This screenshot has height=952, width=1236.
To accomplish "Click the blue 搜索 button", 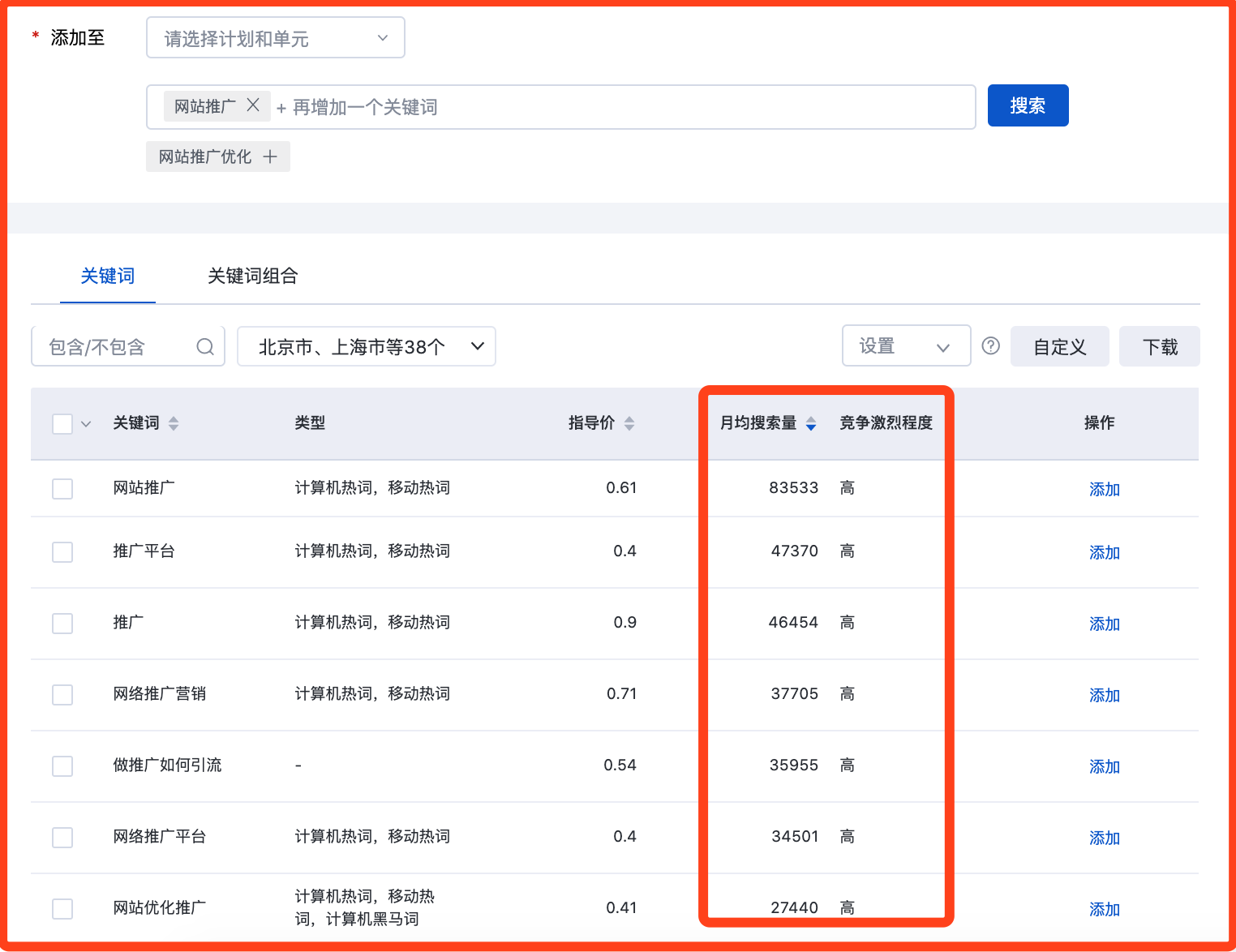I will [x=1028, y=105].
